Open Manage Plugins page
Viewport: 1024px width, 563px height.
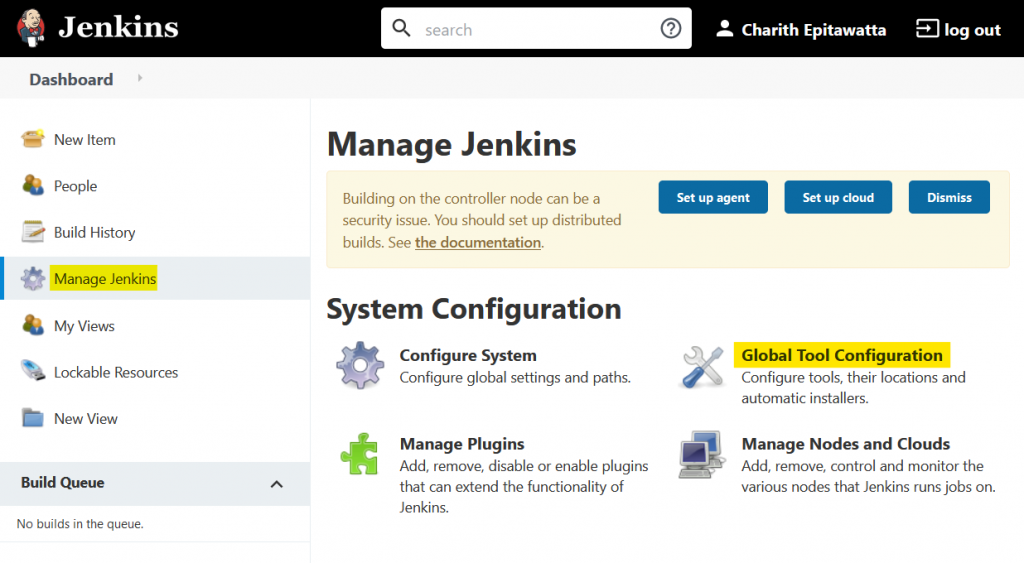coord(462,444)
